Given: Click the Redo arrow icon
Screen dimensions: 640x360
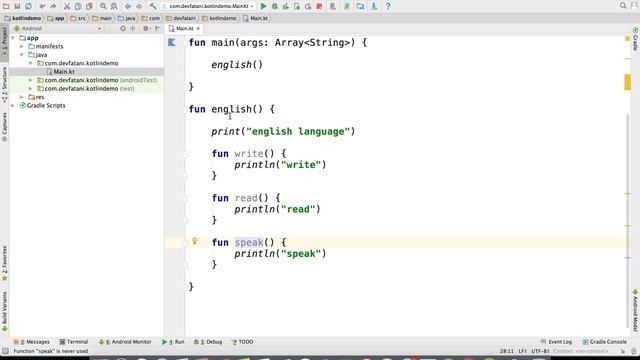Looking at the screenshot, I should tap(53, 6).
